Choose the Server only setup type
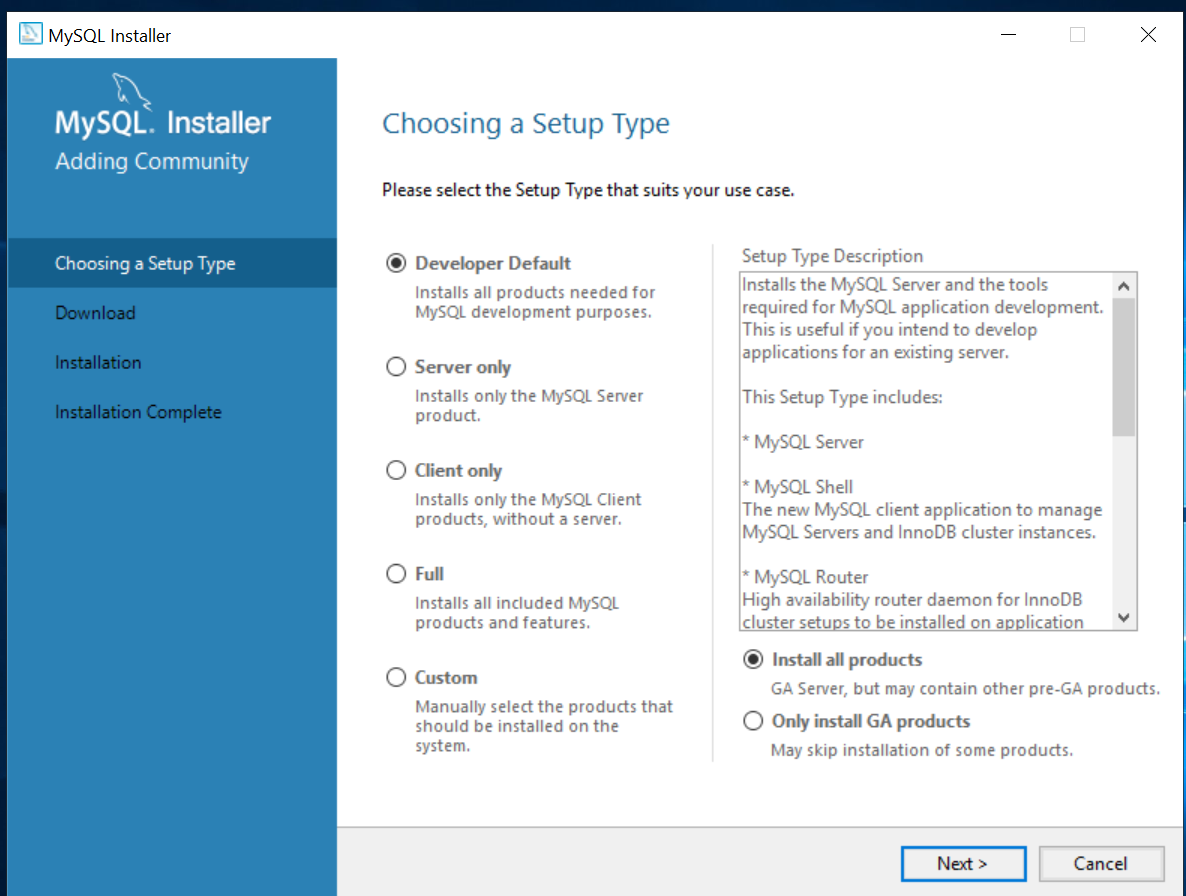The height and width of the screenshot is (896, 1186). click(396, 367)
